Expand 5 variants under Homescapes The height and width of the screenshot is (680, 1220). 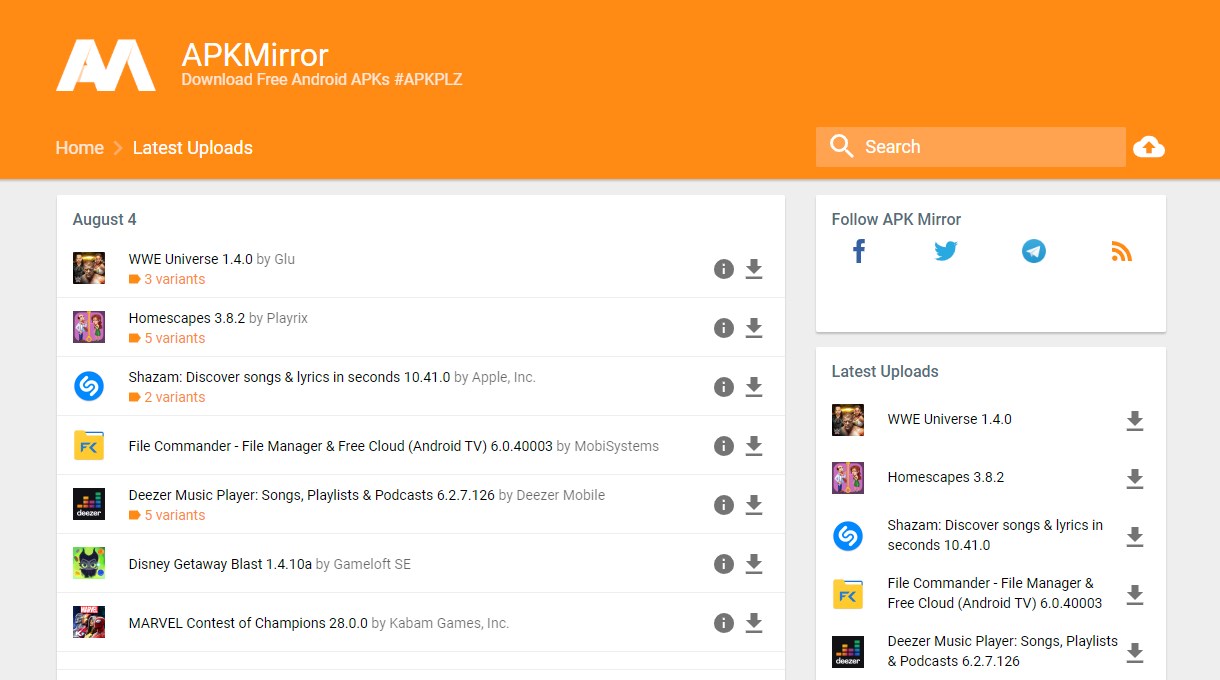click(x=167, y=338)
